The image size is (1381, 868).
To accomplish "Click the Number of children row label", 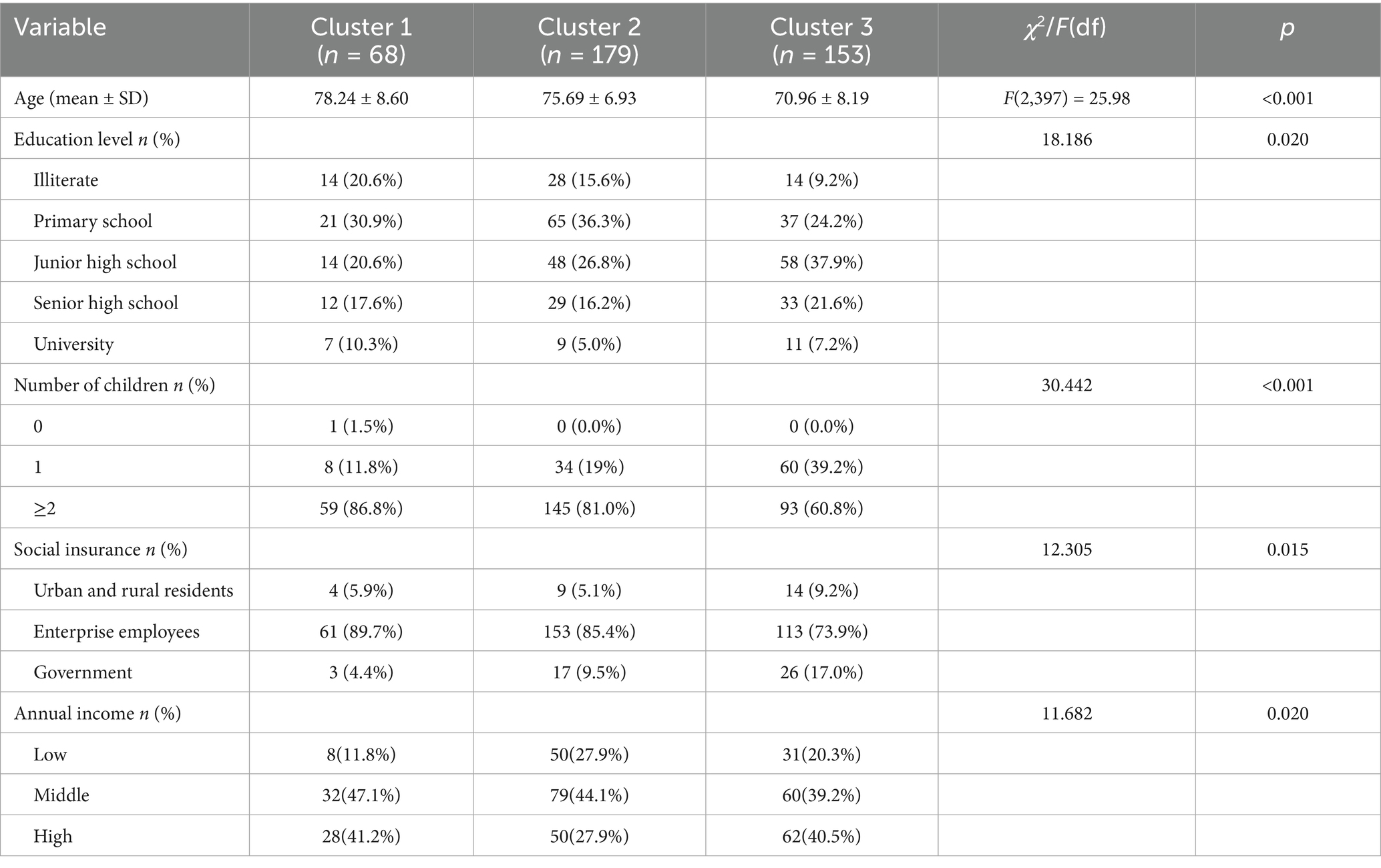I will [x=114, y=385].
